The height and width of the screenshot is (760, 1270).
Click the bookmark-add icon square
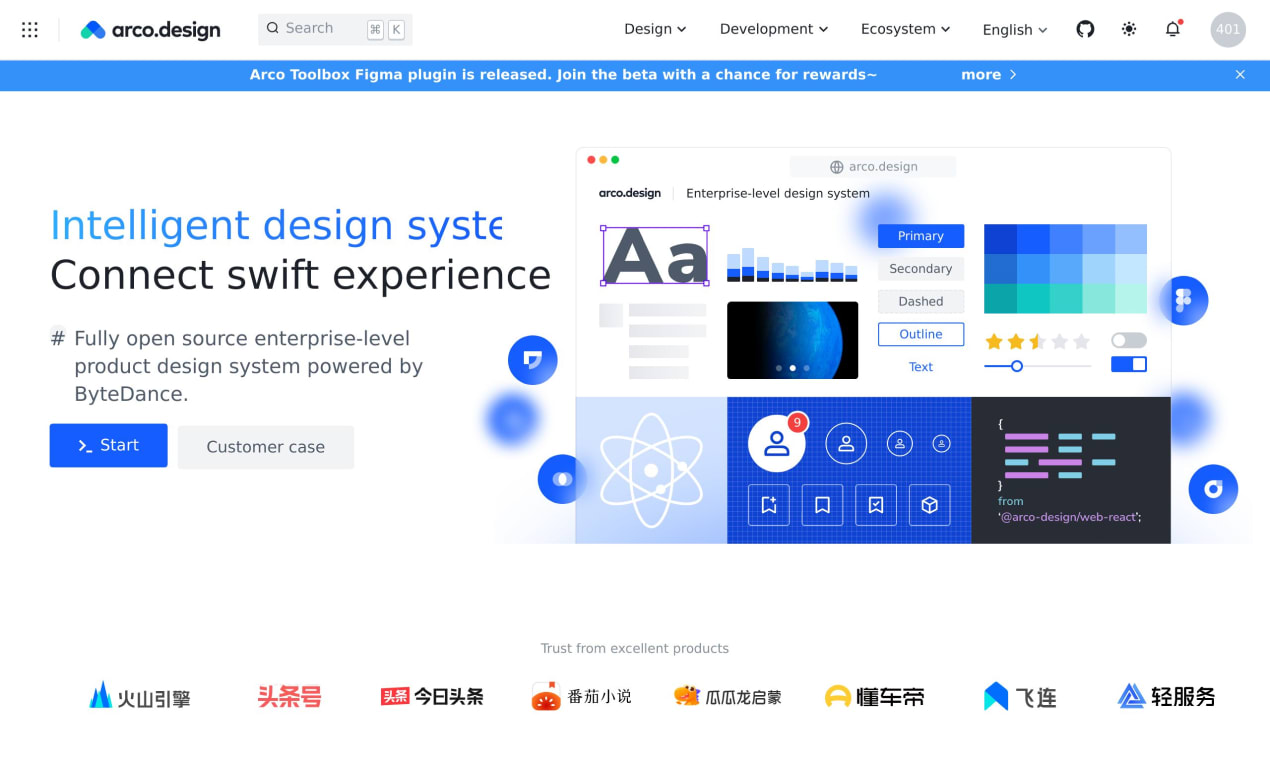[769, 505]
